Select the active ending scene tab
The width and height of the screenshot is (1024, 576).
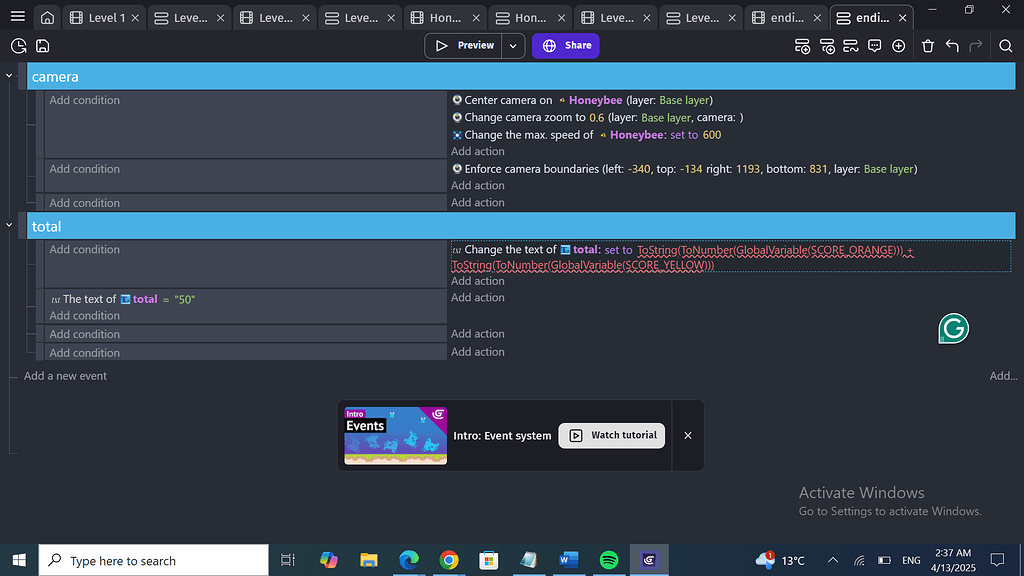click(869, 17)
